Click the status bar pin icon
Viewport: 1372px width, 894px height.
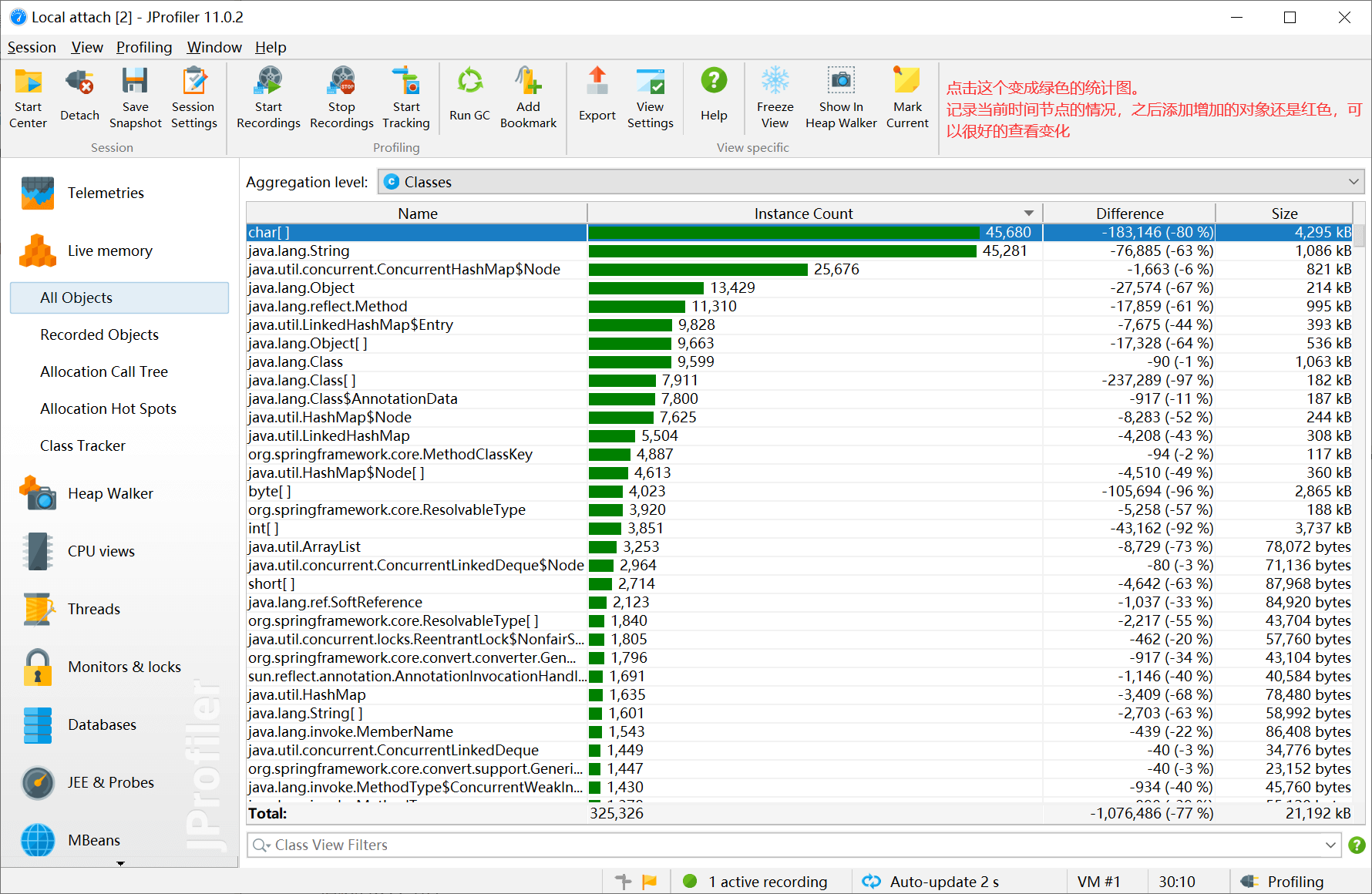[x=623, y=882]
